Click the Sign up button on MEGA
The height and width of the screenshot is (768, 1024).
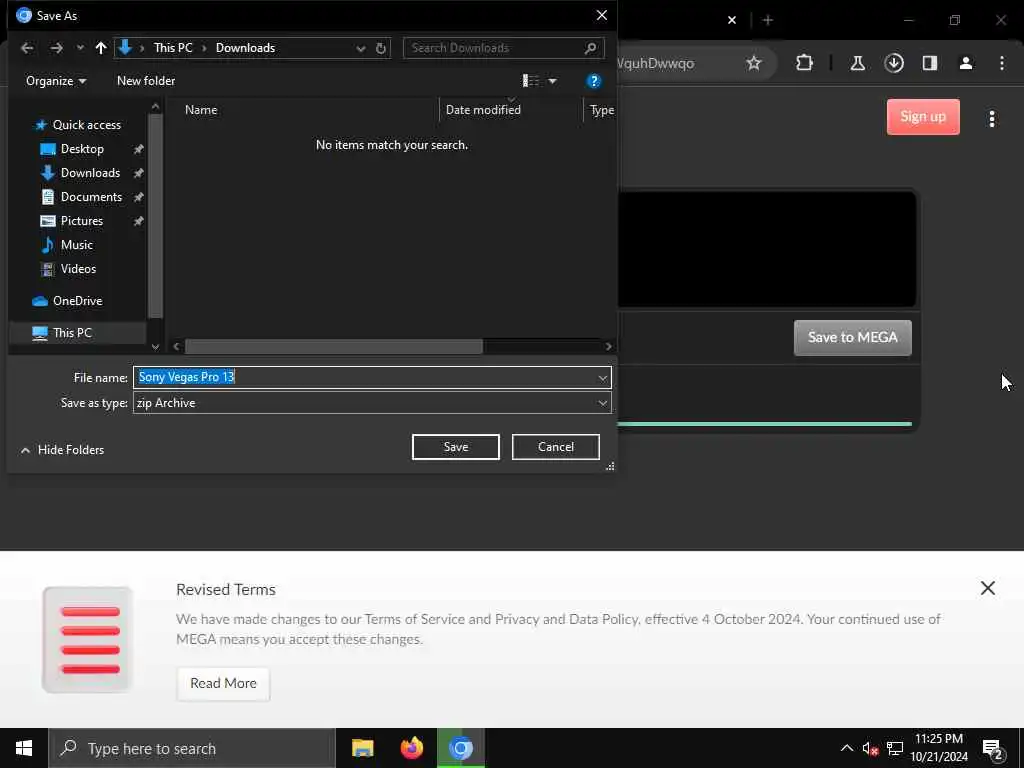[923, 117]
